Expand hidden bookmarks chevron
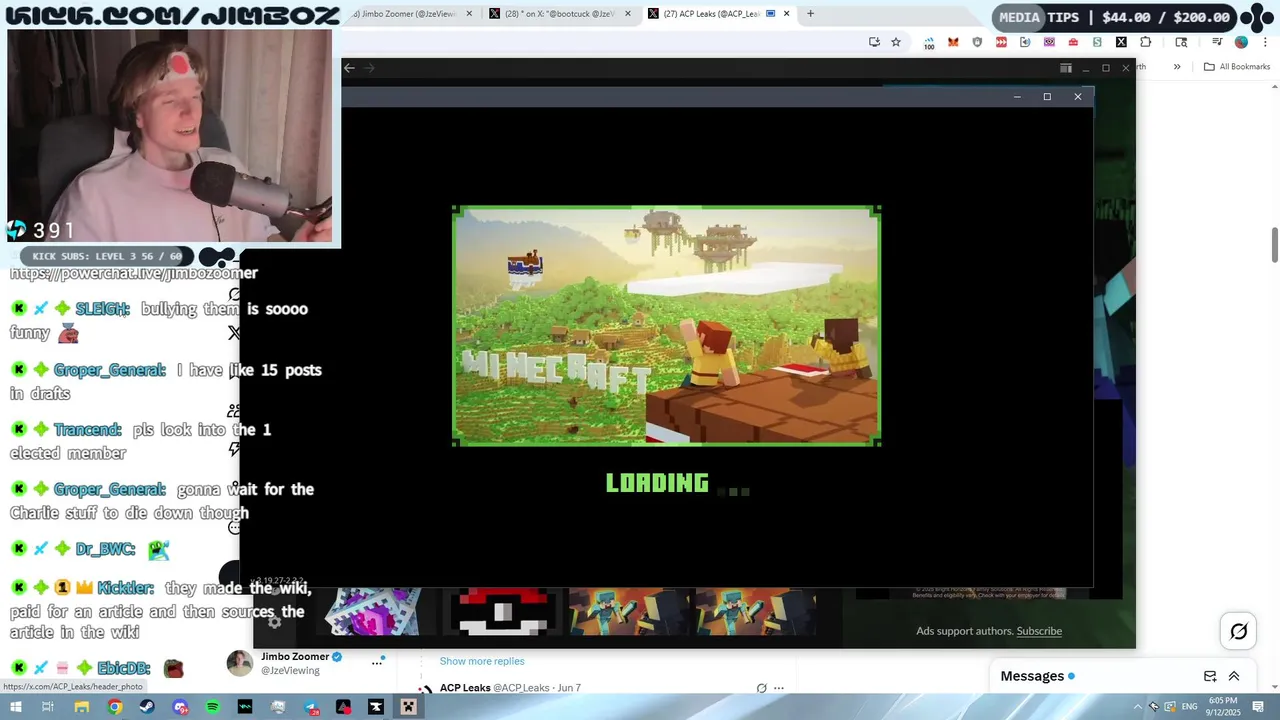This screenshot has width=1280, height=720. click(x=1177, y=67)
